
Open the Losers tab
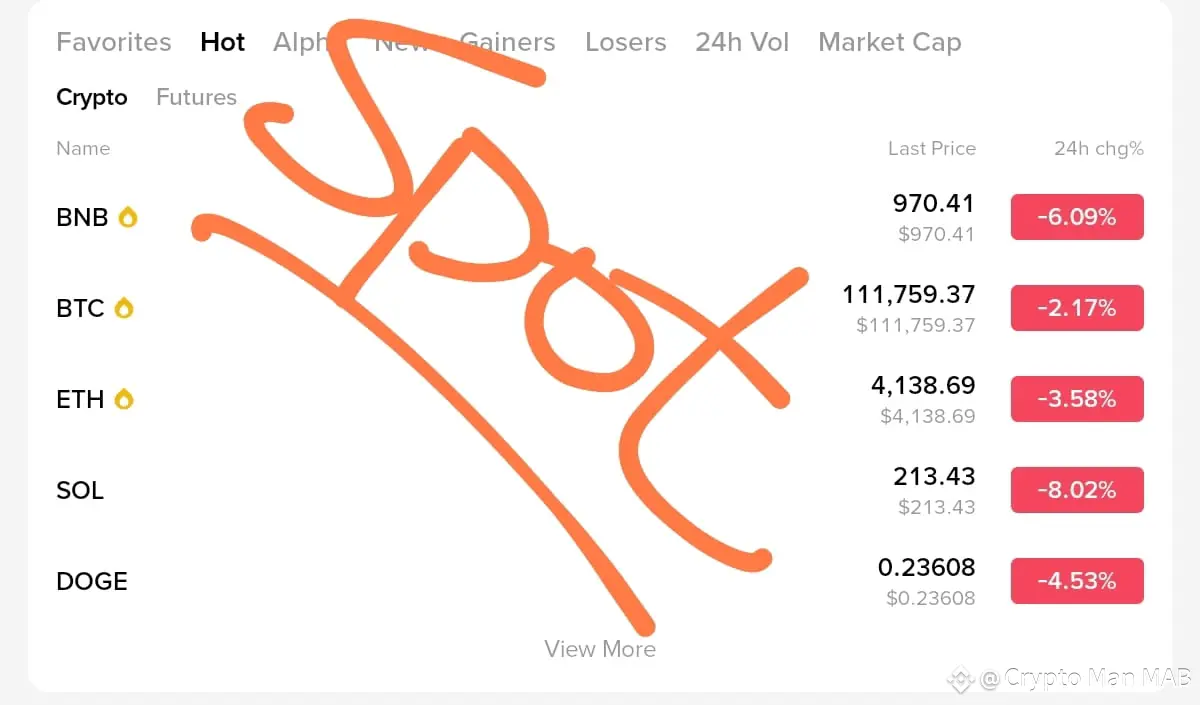626,42
